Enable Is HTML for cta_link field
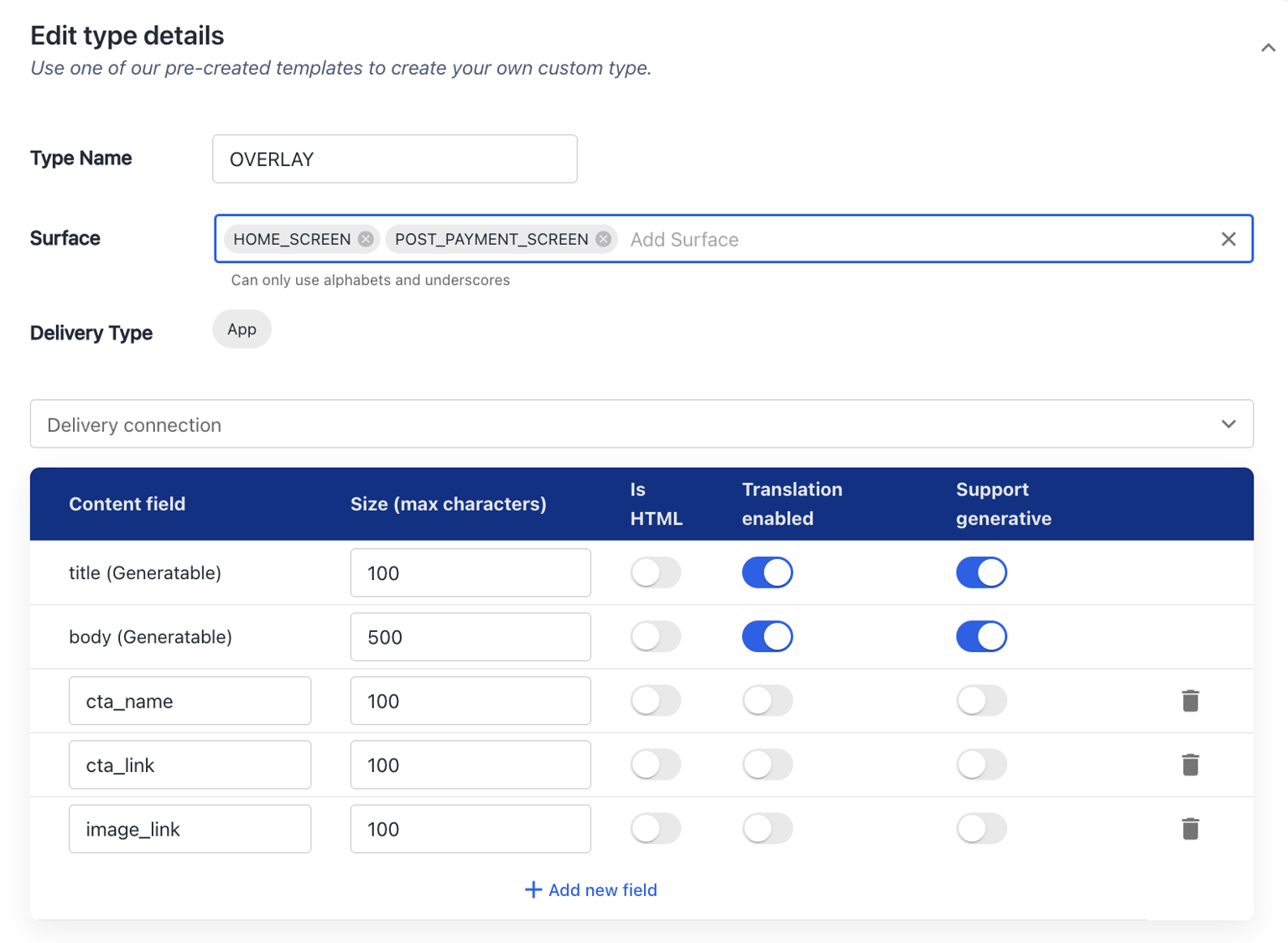 [x=656, y=764]
